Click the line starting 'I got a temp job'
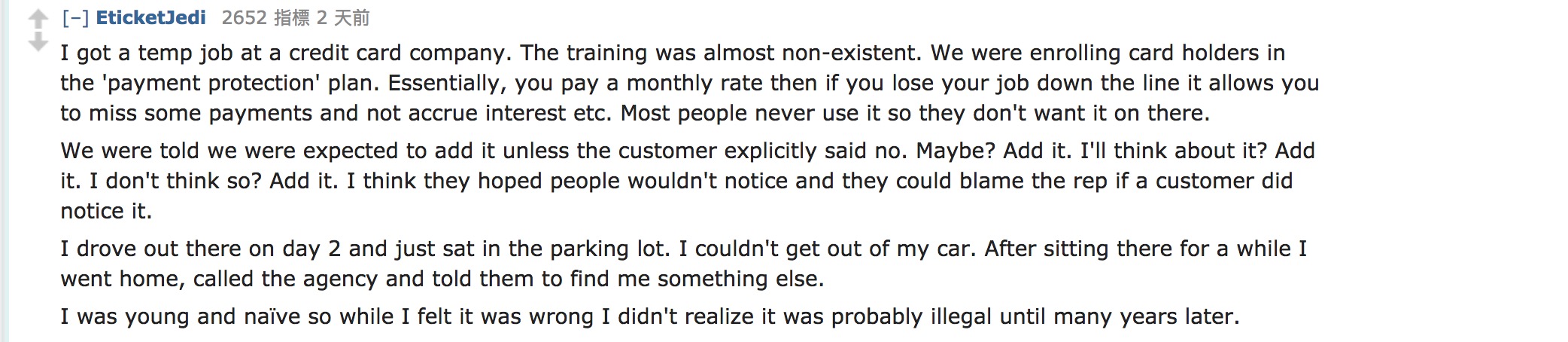 (x=673, y=53)
